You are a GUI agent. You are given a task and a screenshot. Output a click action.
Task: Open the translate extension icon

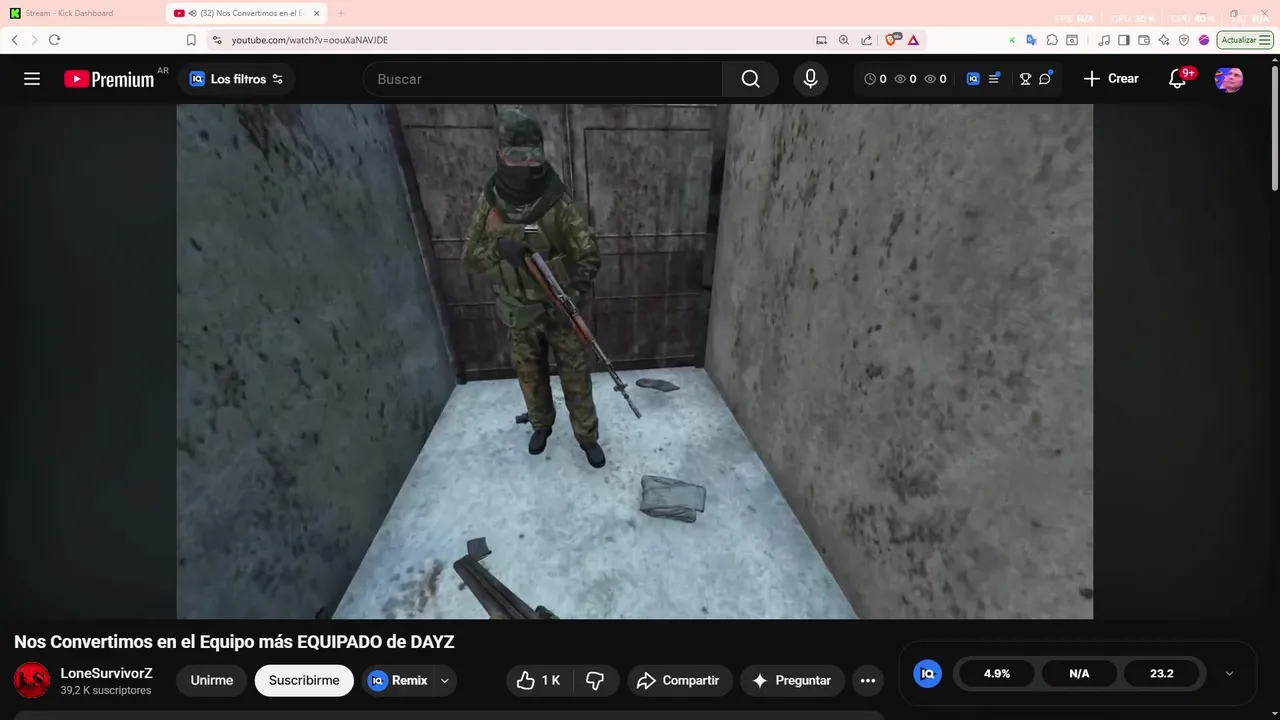pyautogui.click(x=1031, y=40)
